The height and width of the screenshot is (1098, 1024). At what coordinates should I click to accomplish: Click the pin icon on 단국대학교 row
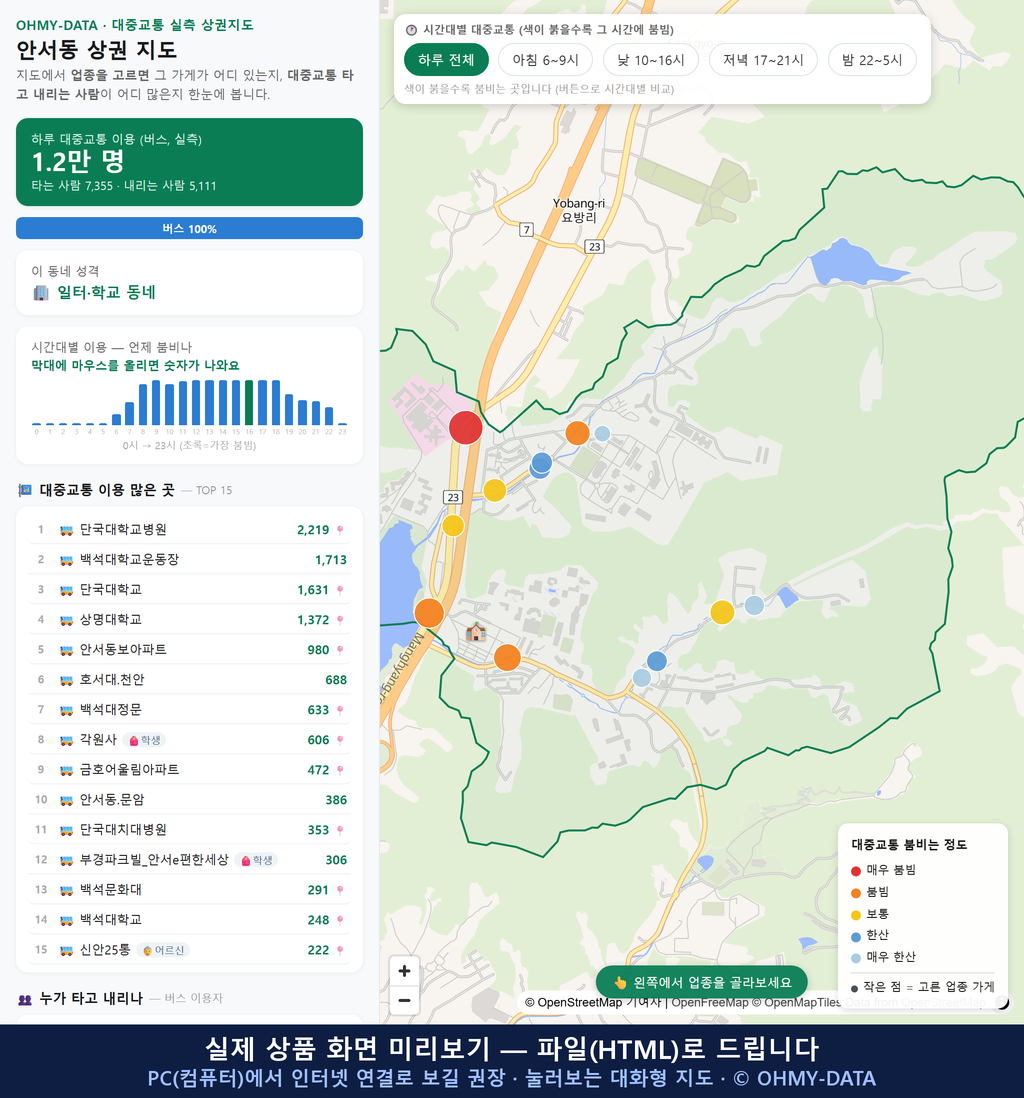[340, 590]
